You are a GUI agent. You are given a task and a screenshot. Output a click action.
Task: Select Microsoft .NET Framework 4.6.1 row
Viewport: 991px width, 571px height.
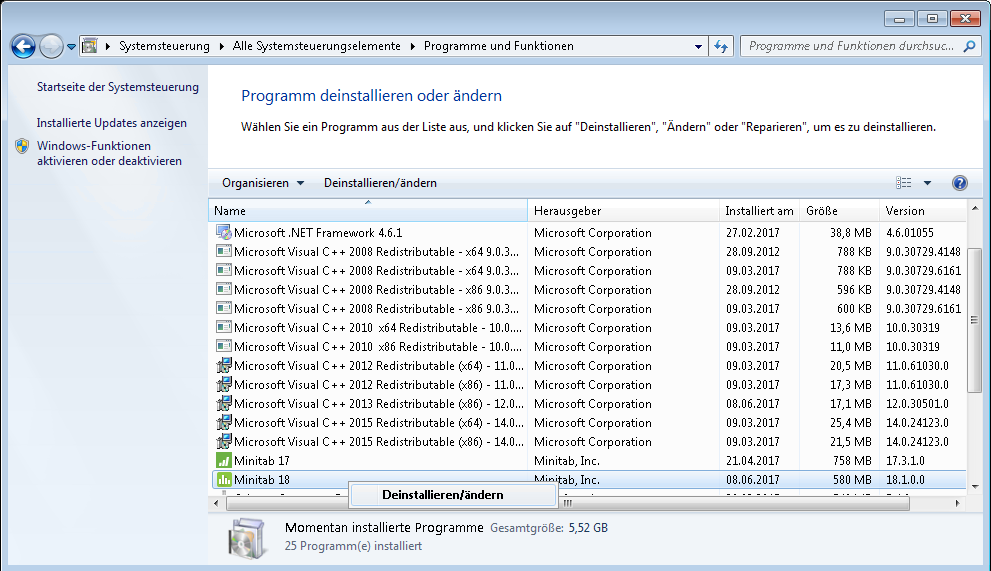click(588, 233)
